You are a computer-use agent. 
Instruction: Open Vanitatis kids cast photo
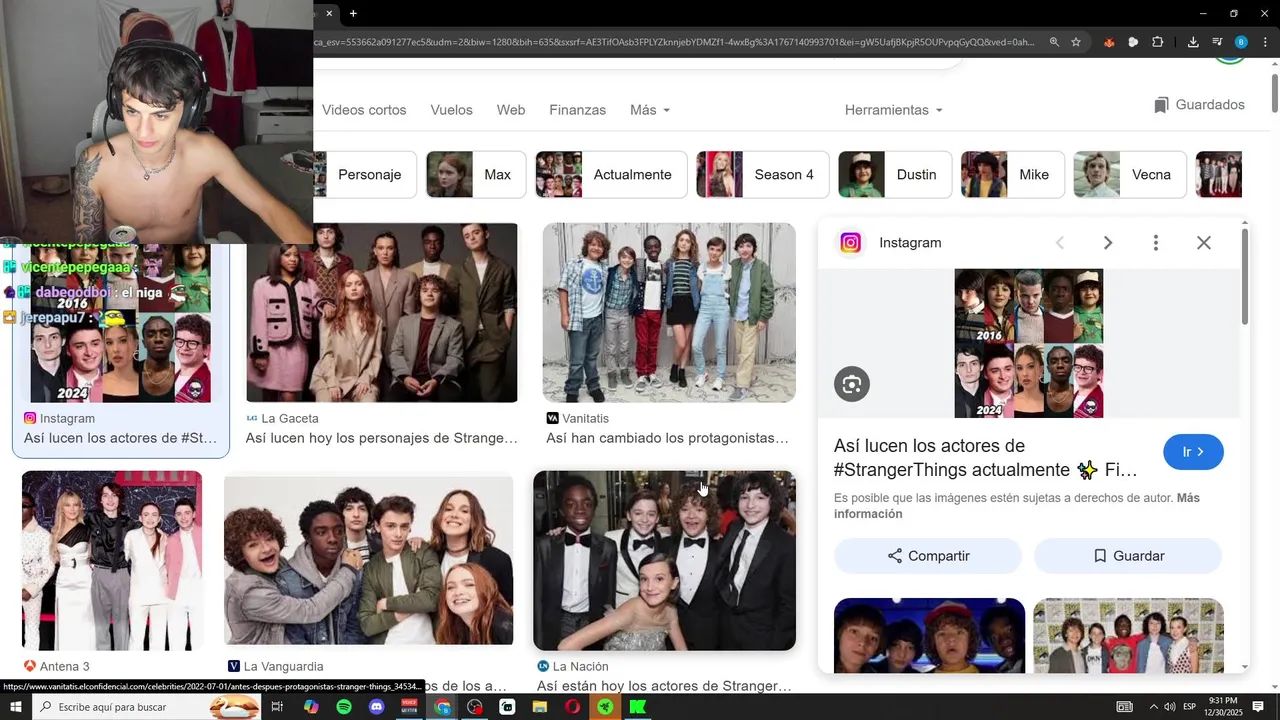tap(669, 312)
